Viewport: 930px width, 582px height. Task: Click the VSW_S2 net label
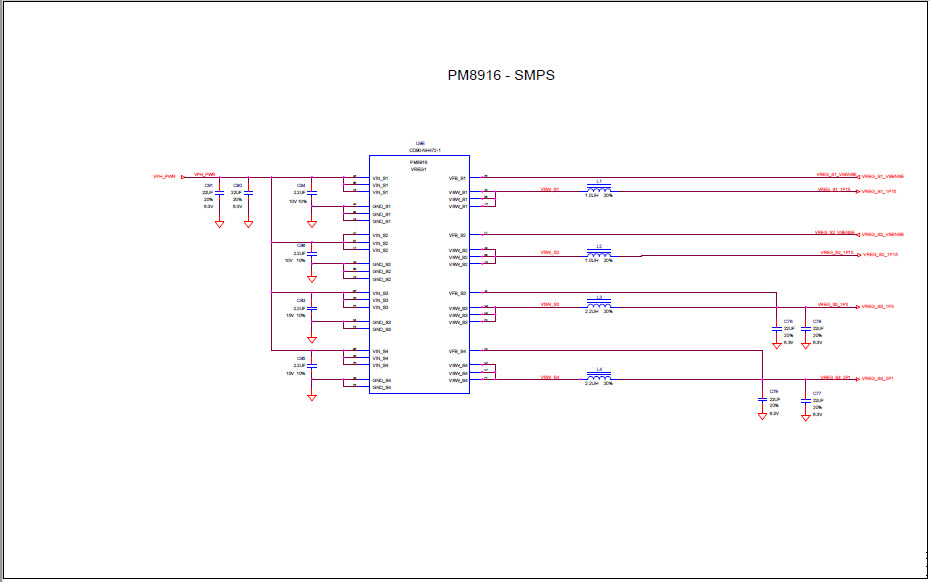click(x=548, y=252)
